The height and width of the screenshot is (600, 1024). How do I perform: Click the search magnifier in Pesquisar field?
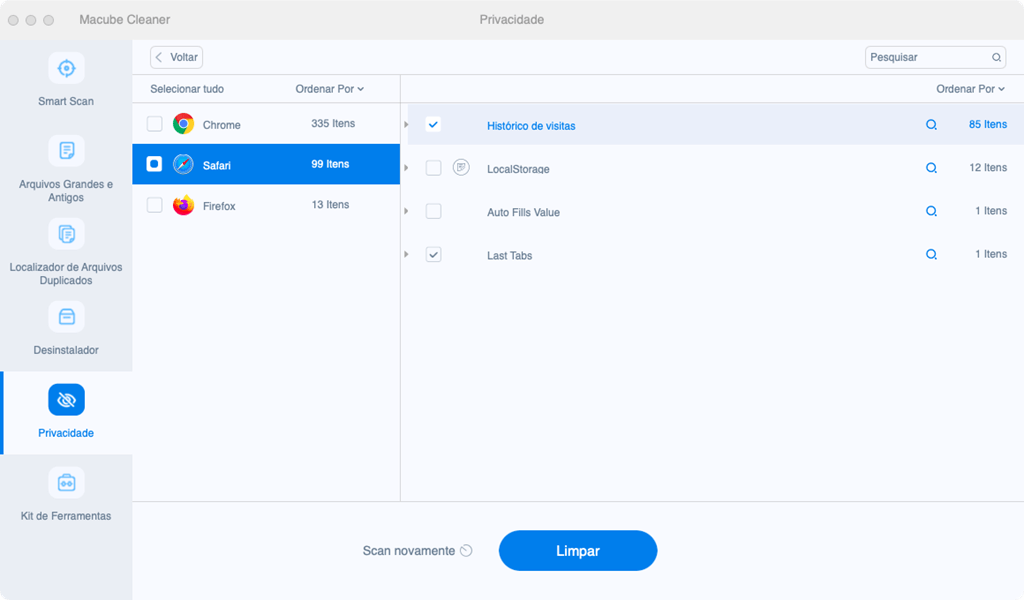point(996,57)
